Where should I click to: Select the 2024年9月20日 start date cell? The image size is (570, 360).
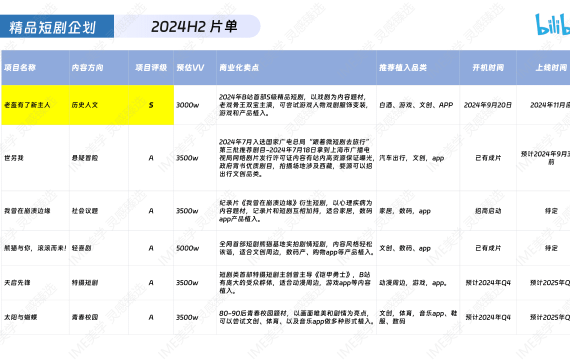(487, 105)
